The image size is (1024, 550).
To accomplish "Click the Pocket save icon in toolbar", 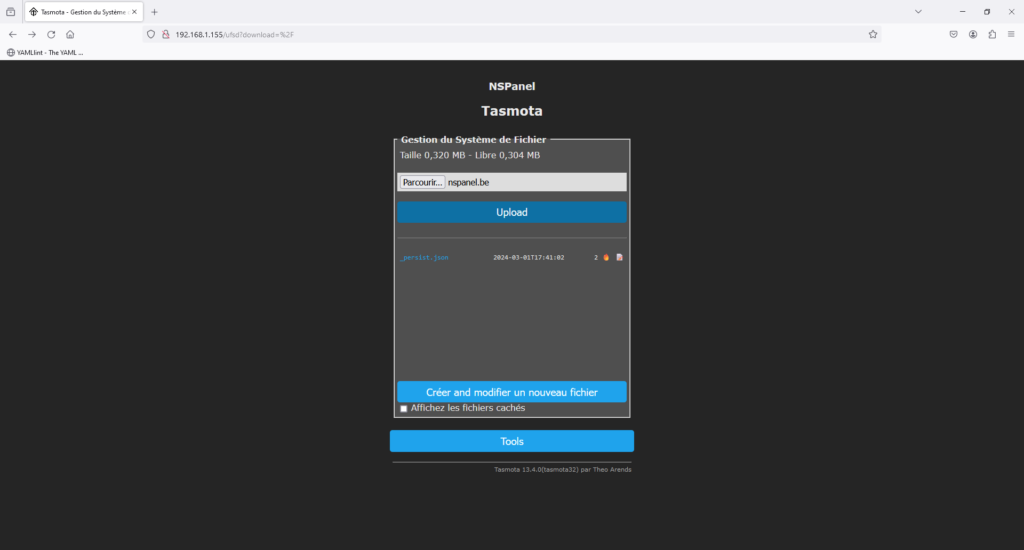I will pos(954,34).
